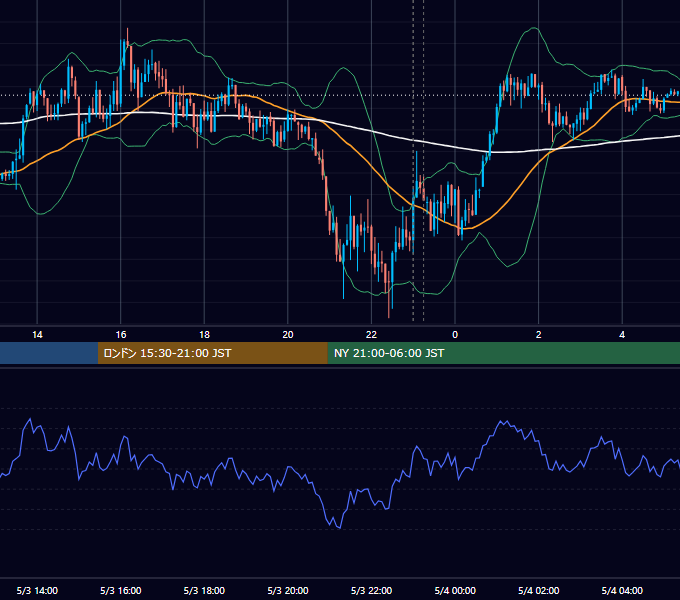Click the 5/3 22:00 time label
Viewport: 680px width, 600px height.
[x=371, y=590]
